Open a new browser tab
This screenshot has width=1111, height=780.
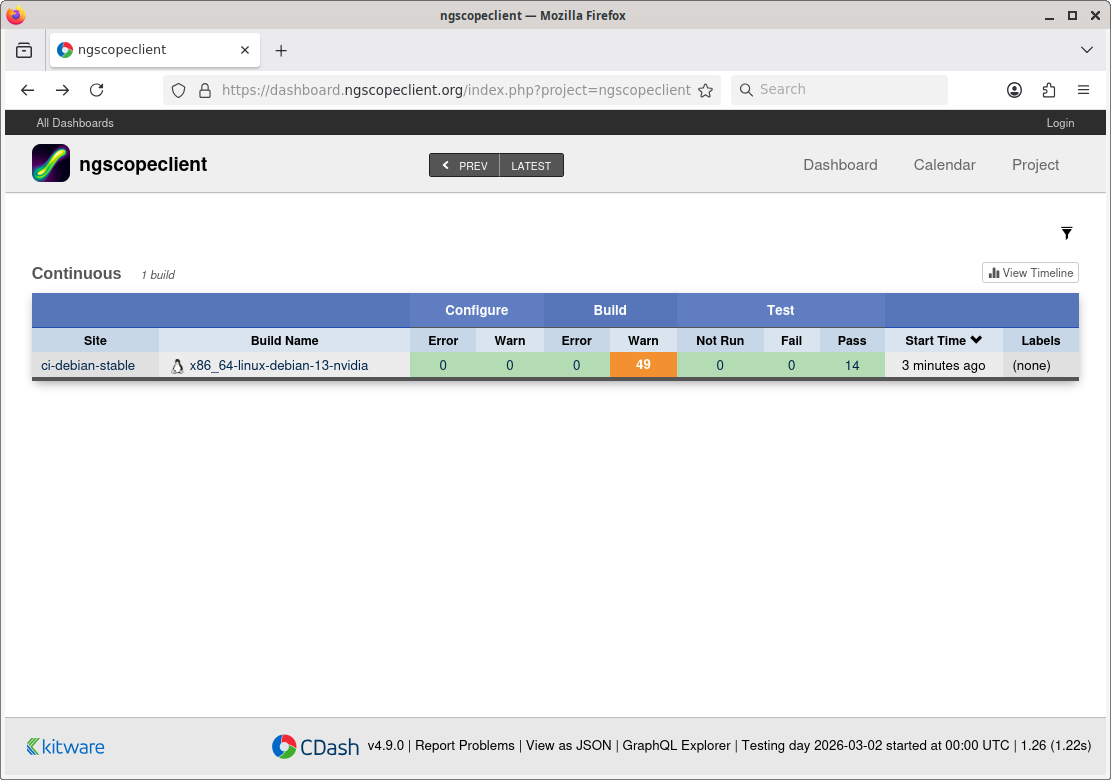(281, 50)
